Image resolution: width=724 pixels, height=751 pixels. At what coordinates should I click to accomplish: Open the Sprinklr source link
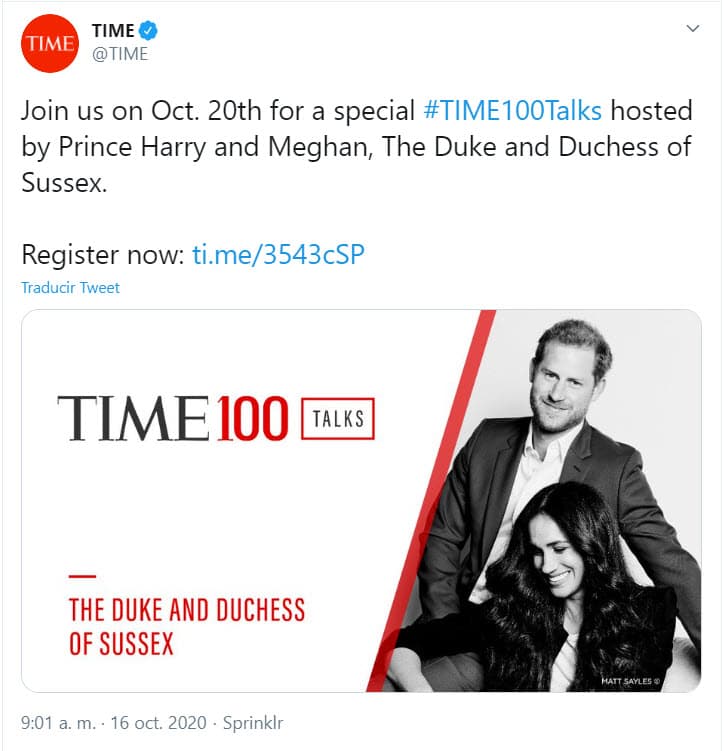[x=254, y=721]
